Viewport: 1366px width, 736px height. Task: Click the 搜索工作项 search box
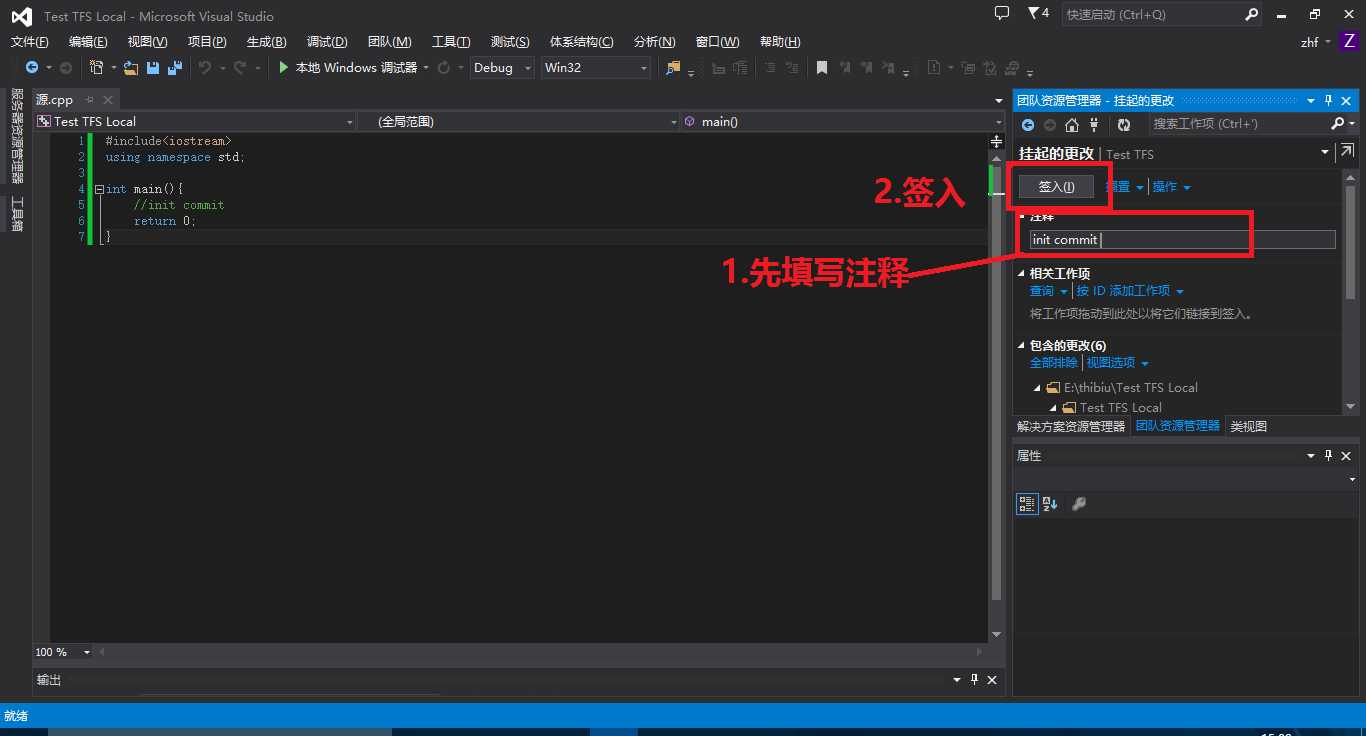tap(1240, 124)
